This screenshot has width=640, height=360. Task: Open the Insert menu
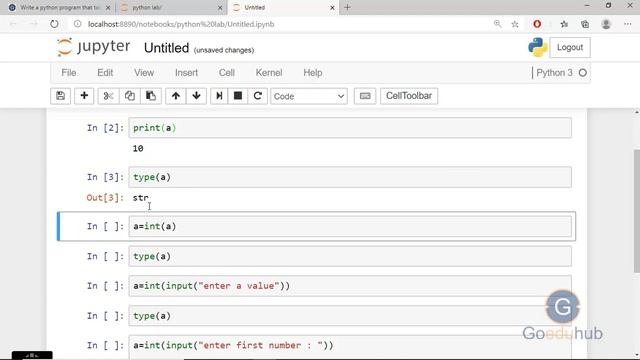[187, 73]
